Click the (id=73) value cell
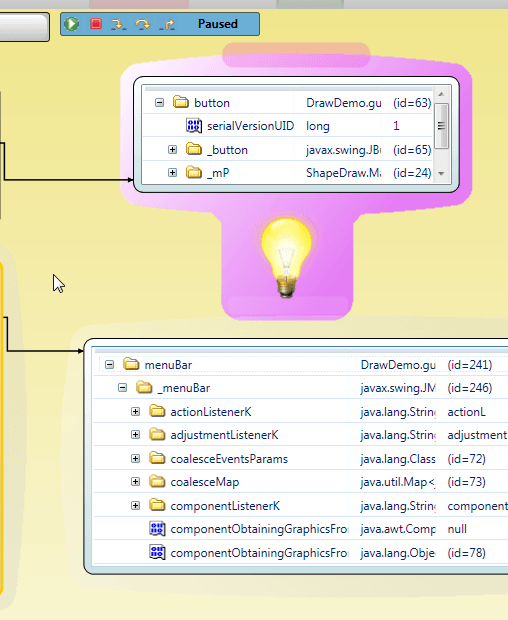This screenshot has width=508, height=620. [x=466, y=482]
